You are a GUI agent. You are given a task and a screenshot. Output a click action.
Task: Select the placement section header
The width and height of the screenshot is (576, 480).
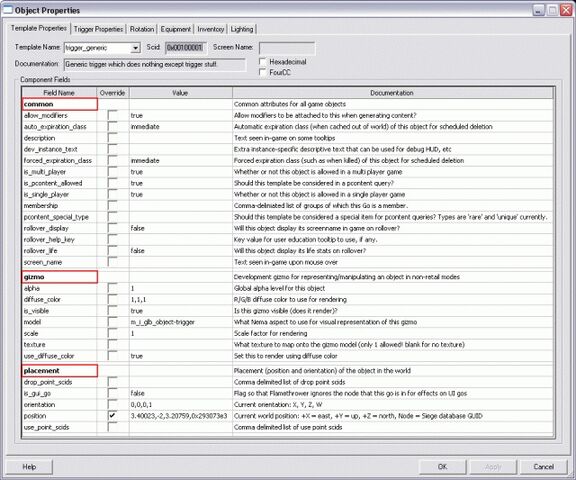click(60, 371)
